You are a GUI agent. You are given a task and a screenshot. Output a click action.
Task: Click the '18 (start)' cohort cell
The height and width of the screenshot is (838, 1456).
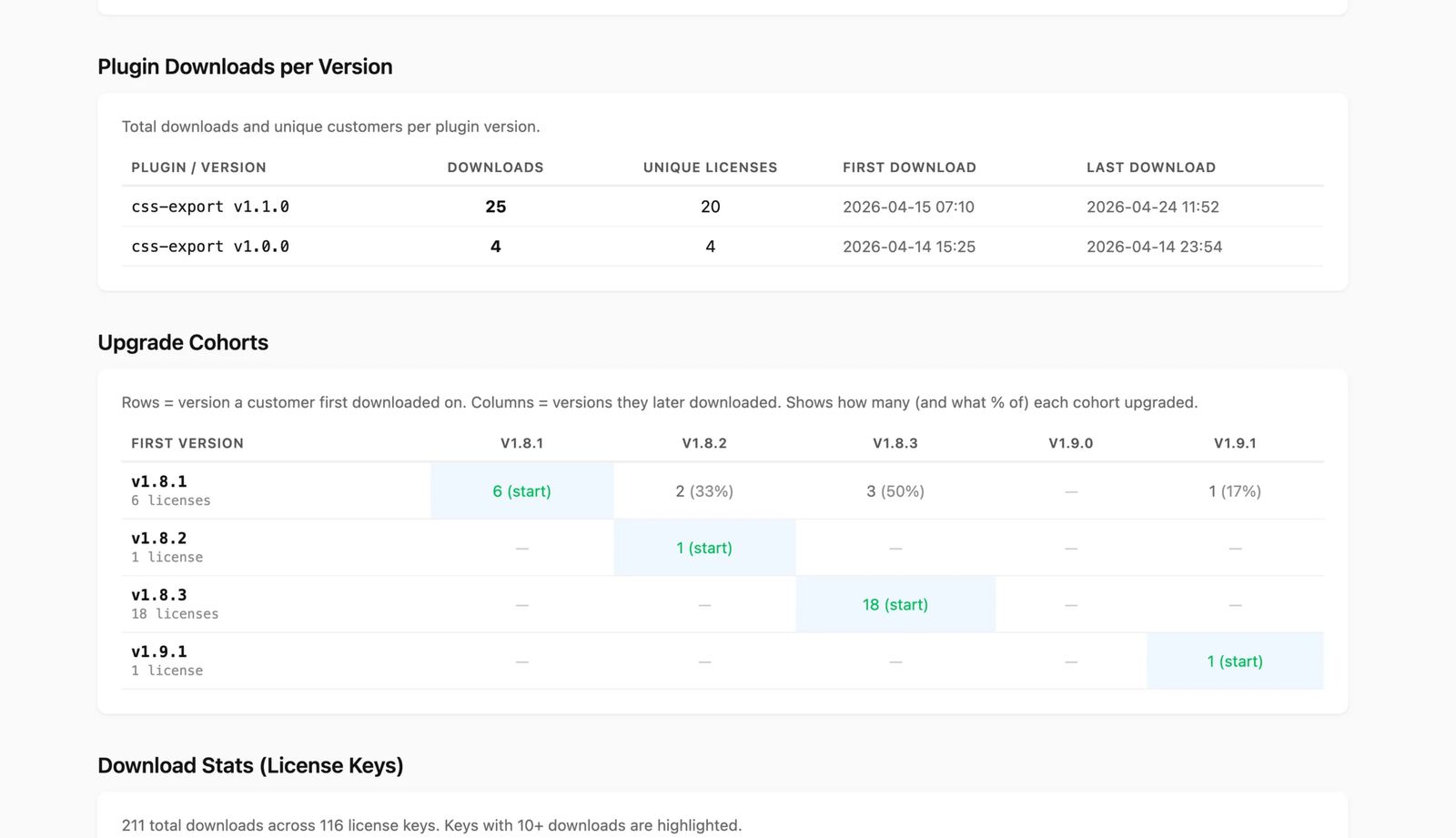tap(895, 604)
